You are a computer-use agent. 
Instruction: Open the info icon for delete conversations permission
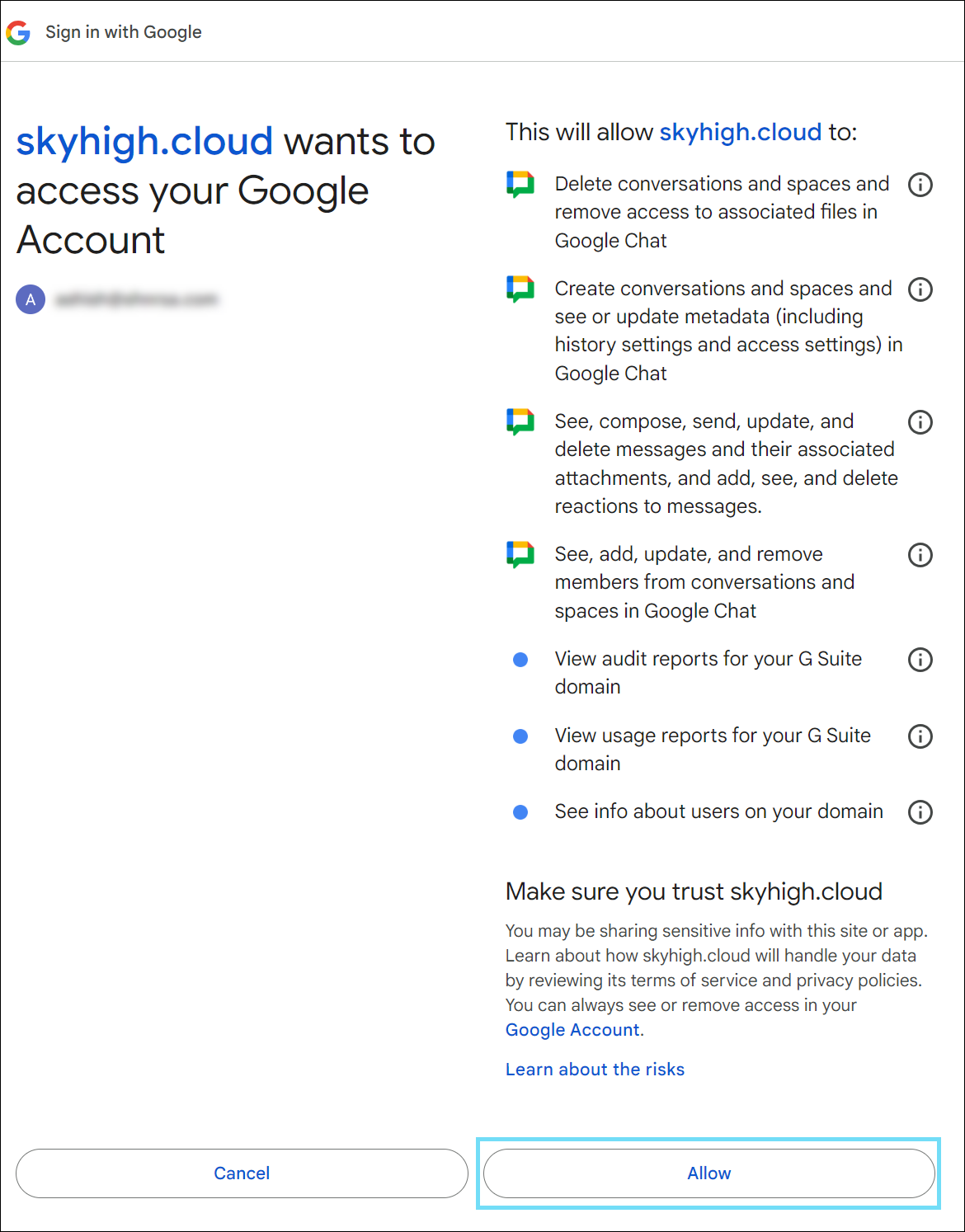[920, 185]
